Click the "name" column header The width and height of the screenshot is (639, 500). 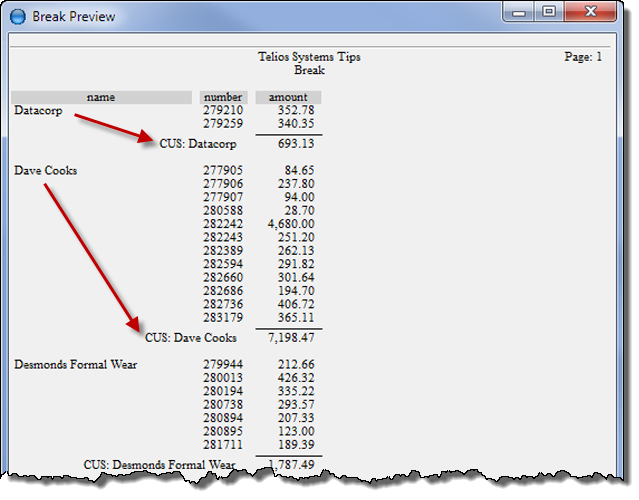[101, 97]
